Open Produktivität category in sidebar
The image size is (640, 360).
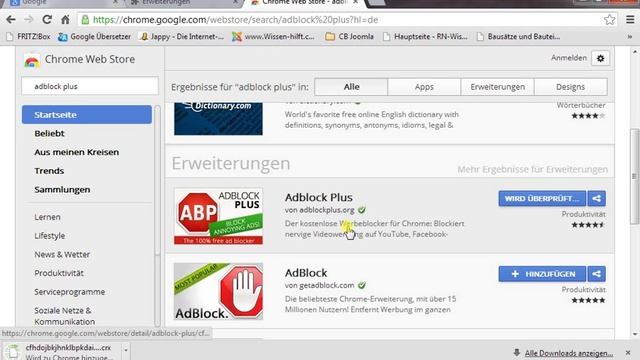pos(59,273)
